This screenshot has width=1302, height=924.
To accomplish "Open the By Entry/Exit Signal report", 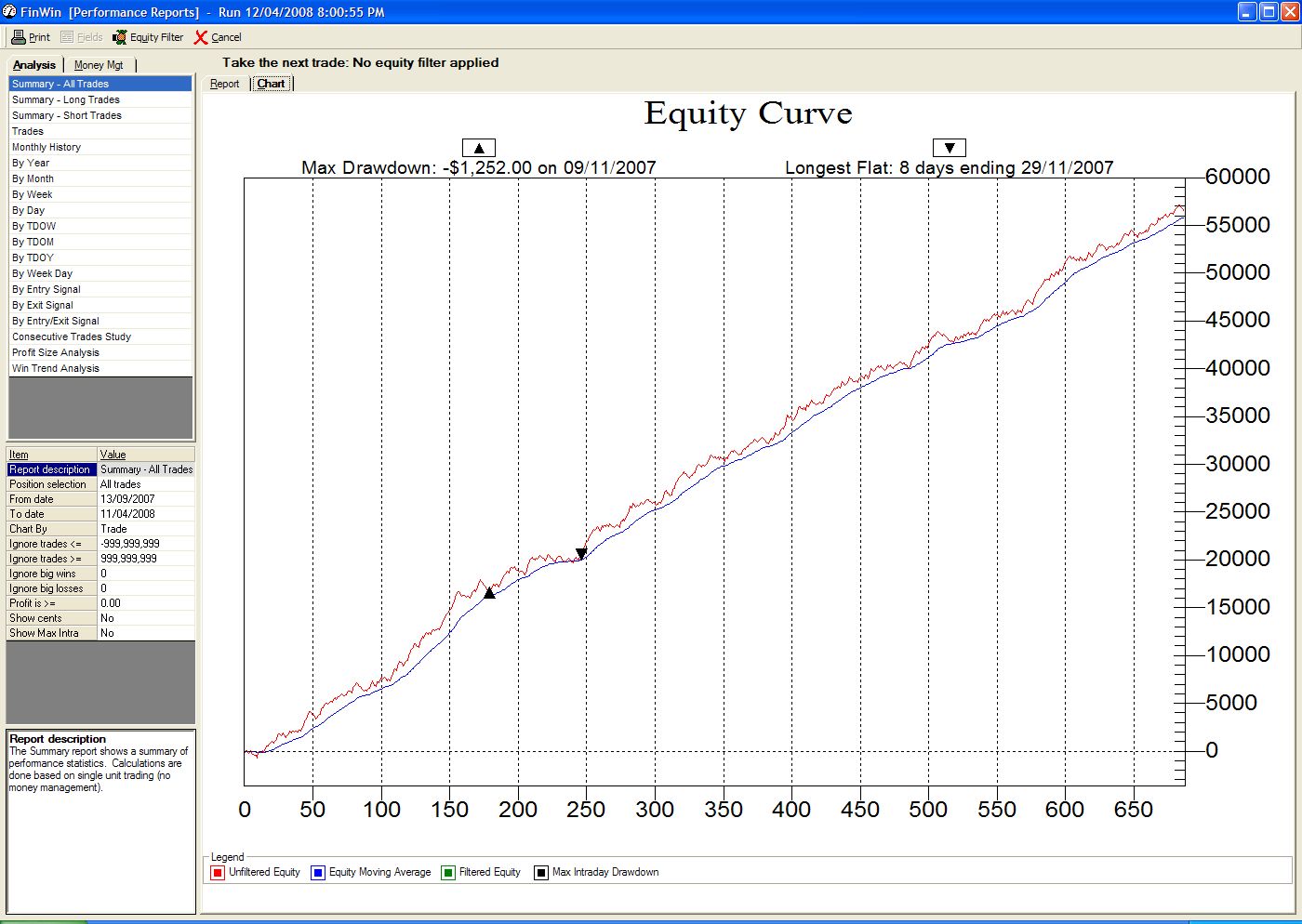I will (x=100, y=321).
